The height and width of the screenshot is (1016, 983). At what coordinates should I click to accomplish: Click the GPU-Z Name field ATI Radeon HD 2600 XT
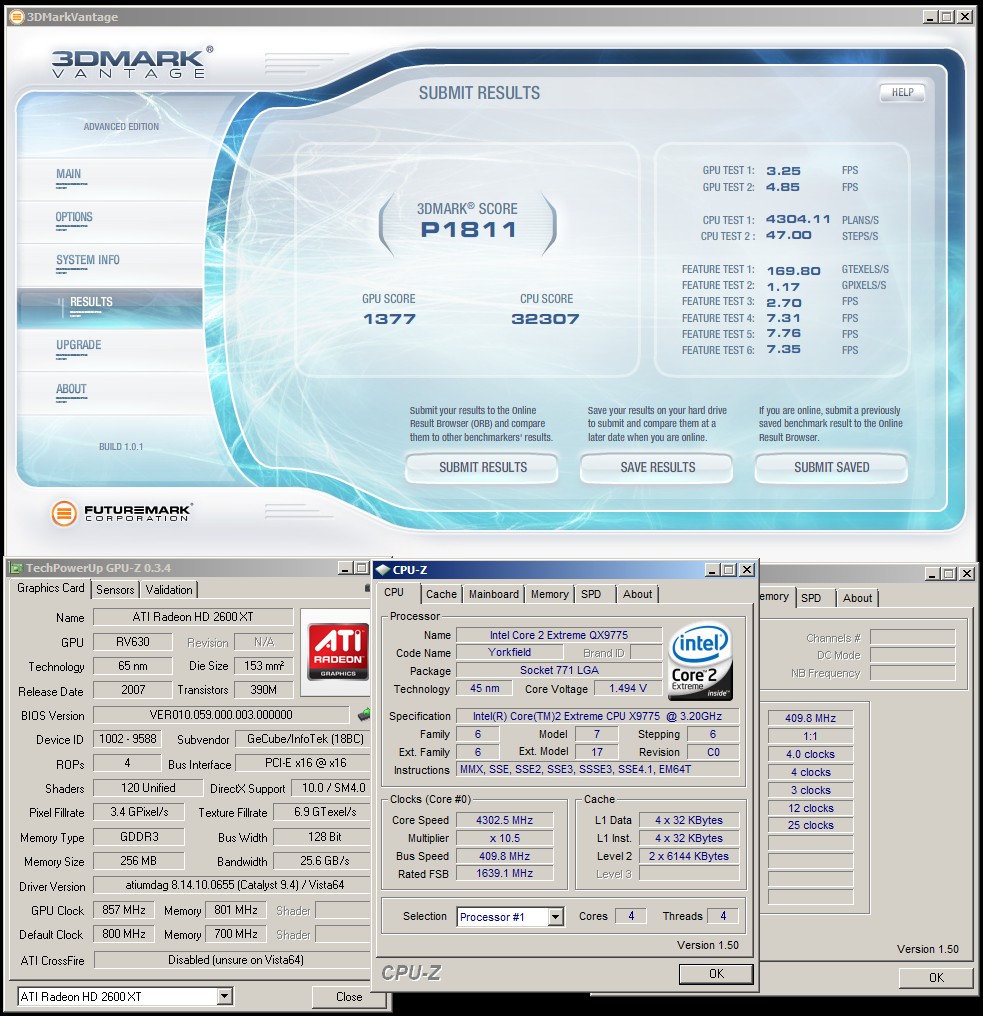(193, 617)
